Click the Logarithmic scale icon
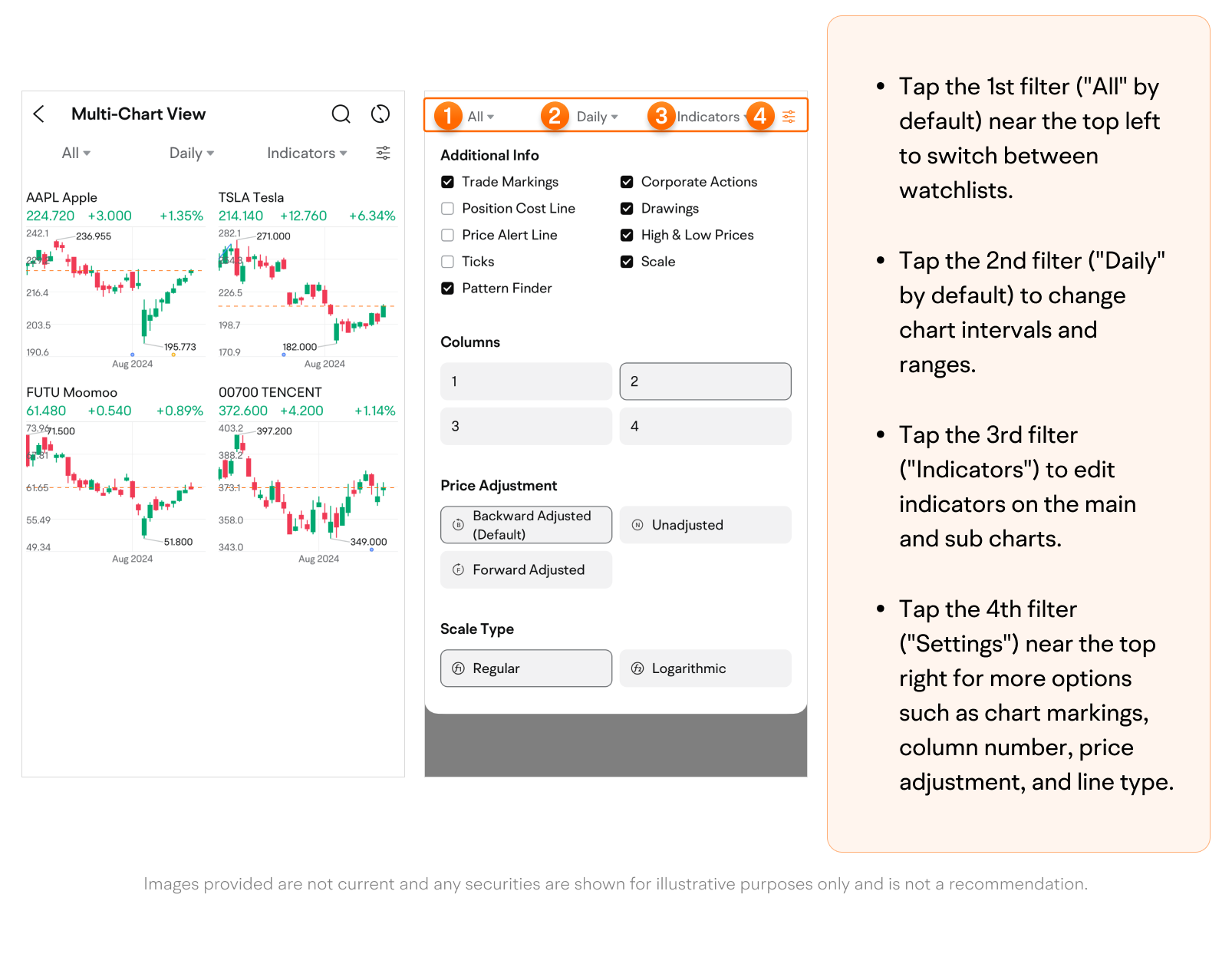The height and width of the screenshot is (957, 1232). point(637,668)
